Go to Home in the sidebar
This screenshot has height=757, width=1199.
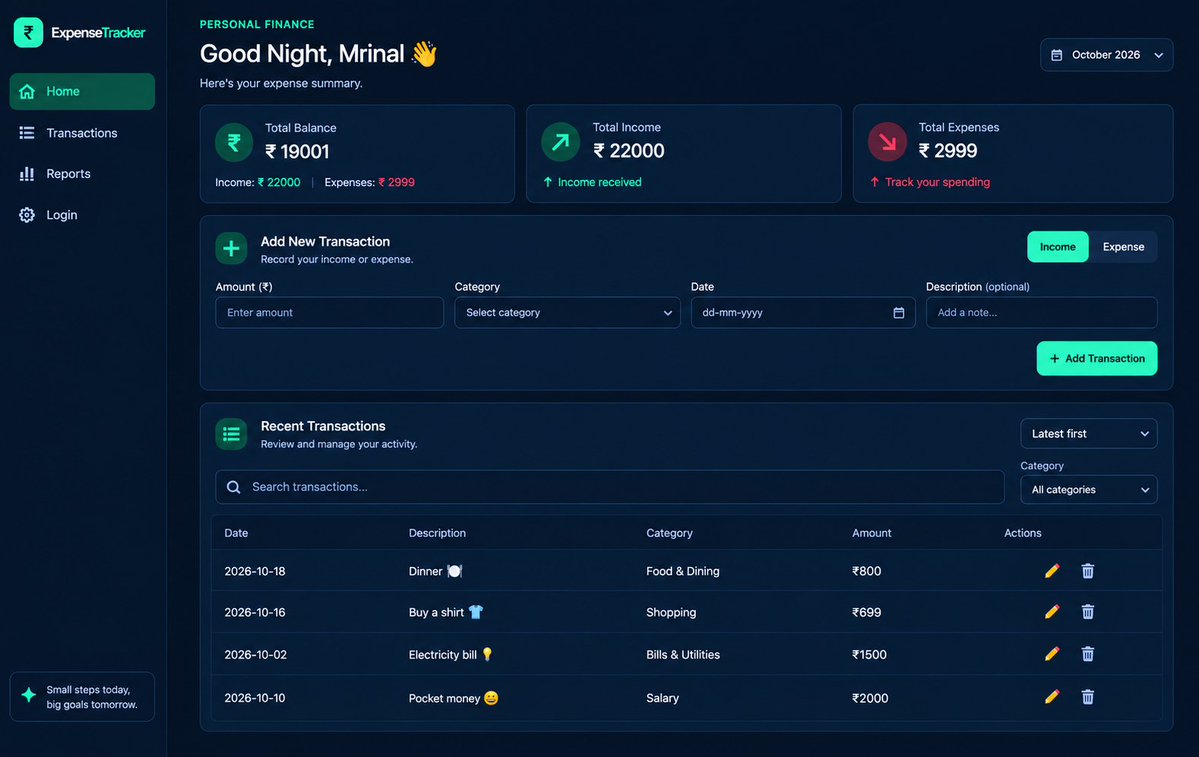pyautogui.click(x=82, y=92)
